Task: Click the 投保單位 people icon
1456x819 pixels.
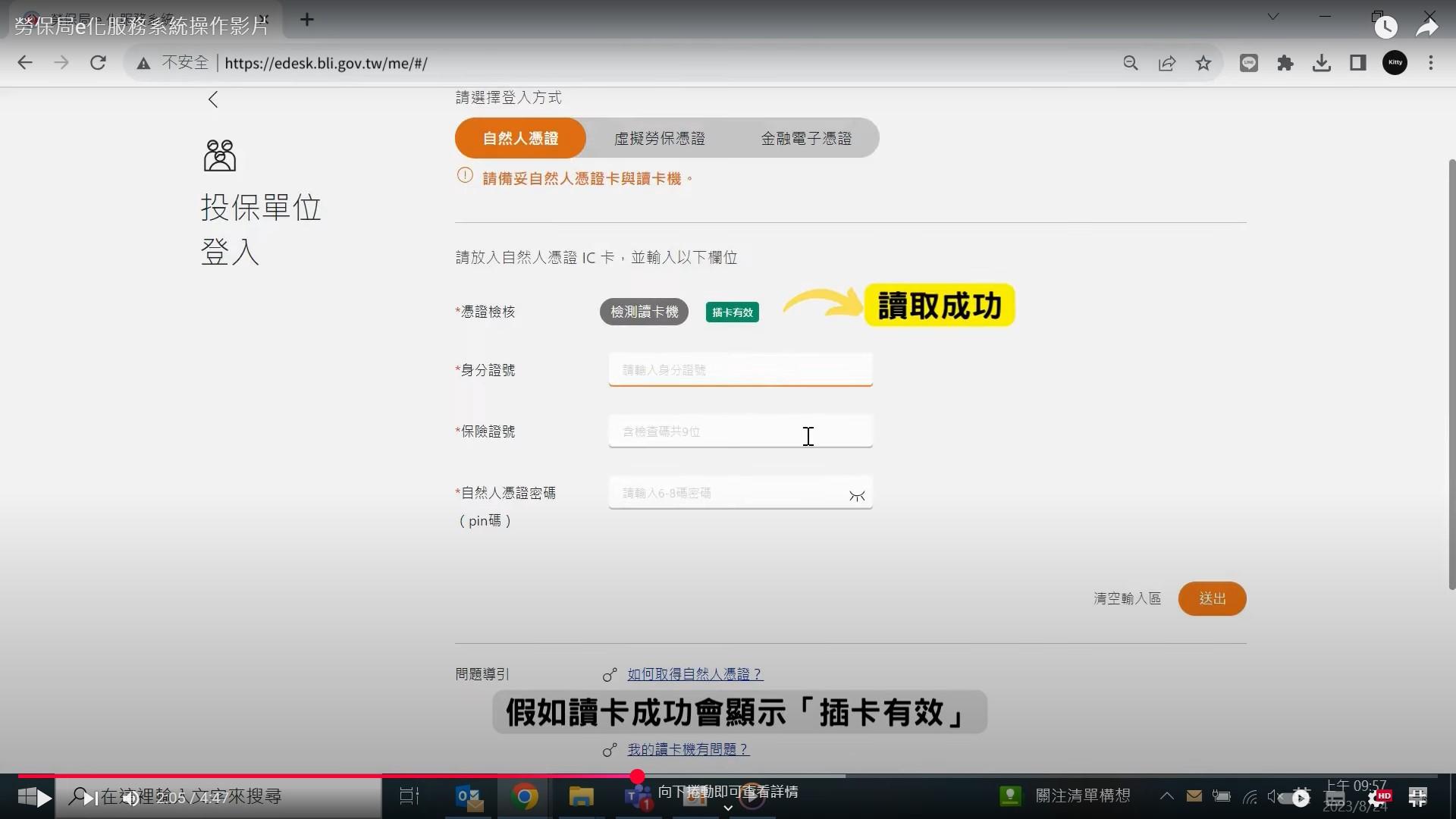Action: coord(220,155)
